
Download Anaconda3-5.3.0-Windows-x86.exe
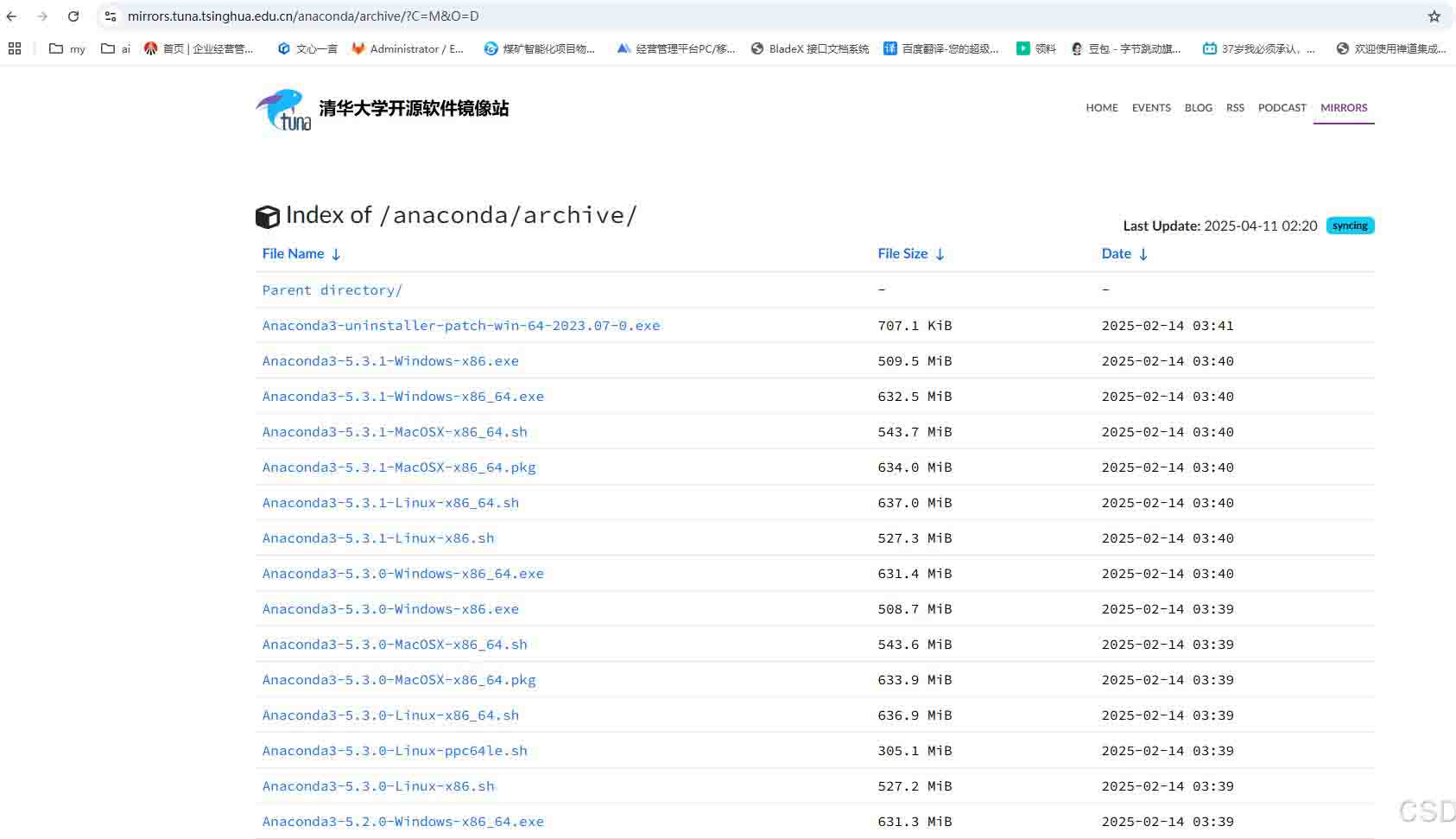[x=390, y=609]
